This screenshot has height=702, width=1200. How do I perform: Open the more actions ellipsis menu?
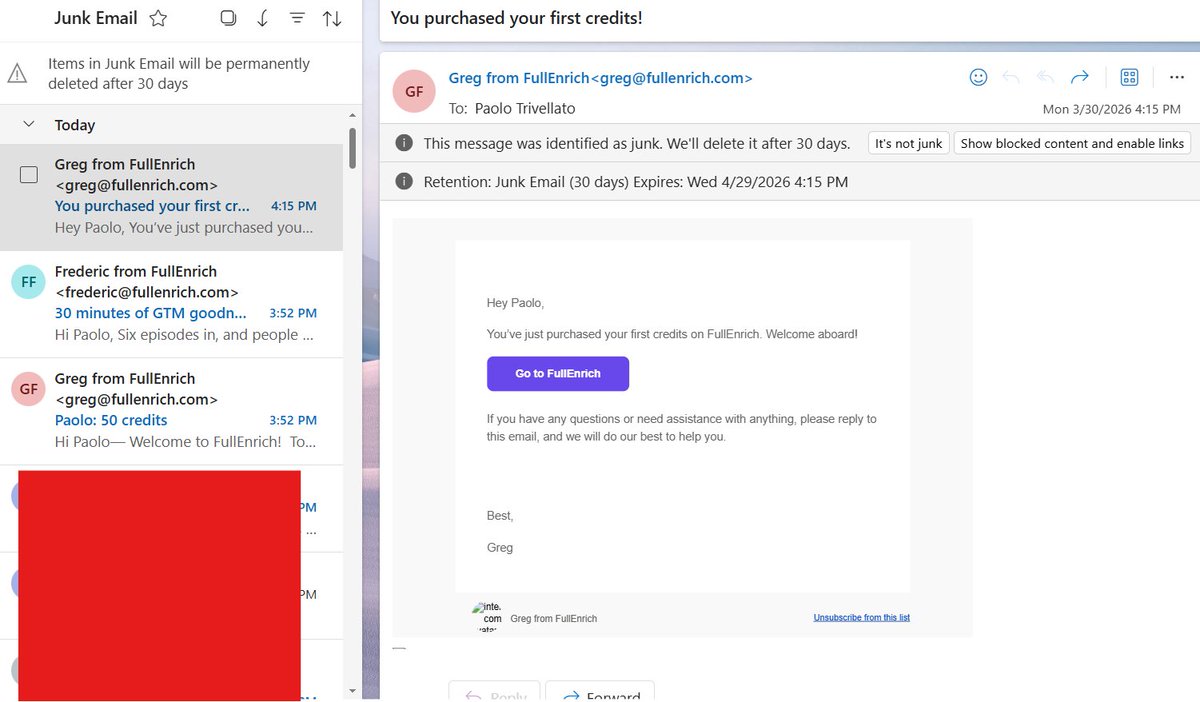tap(1176, 77)
